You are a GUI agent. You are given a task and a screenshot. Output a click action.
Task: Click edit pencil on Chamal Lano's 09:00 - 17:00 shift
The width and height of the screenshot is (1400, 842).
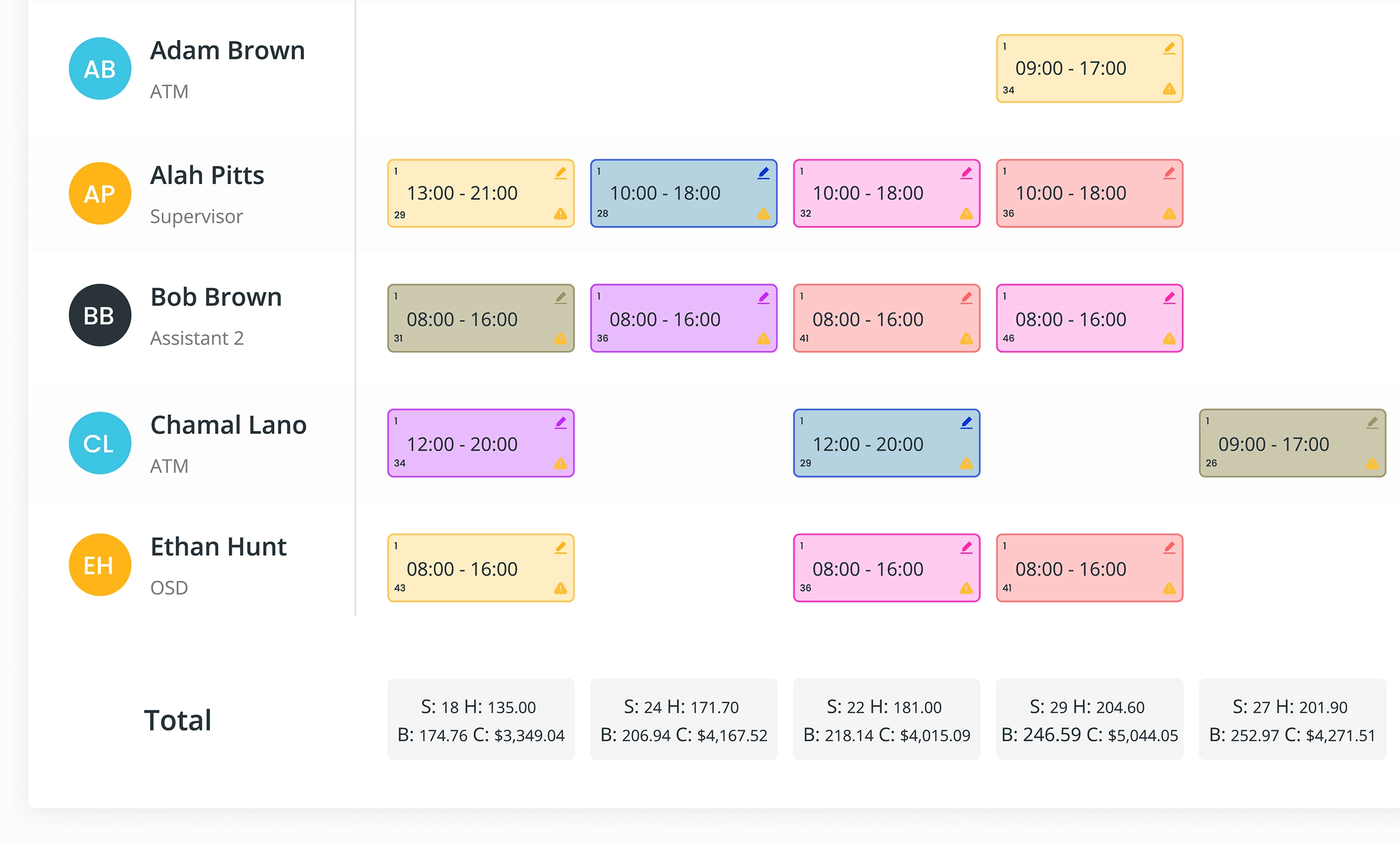[x=1371, y=423]
